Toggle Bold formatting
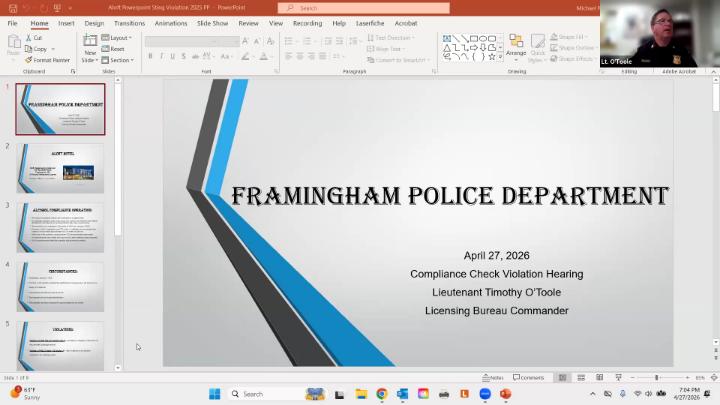Viewport: 720px width, 405px height. 150,56
